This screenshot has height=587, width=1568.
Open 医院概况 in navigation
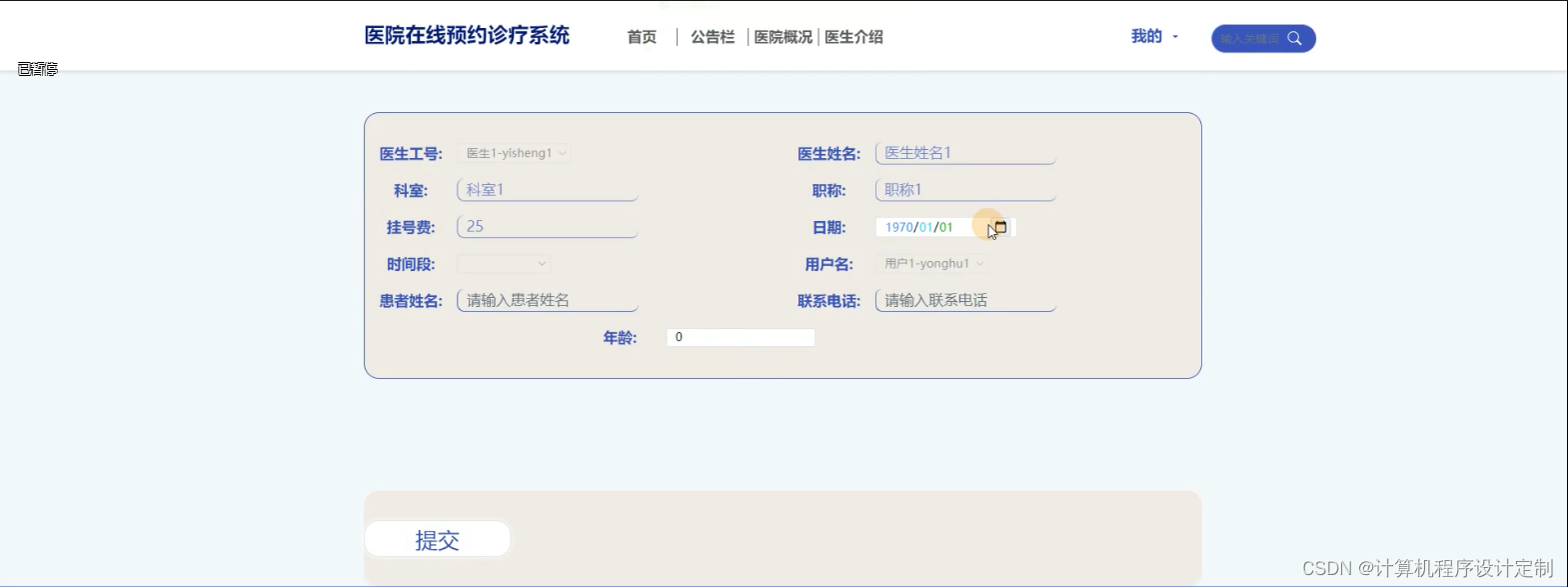point(784,37)
